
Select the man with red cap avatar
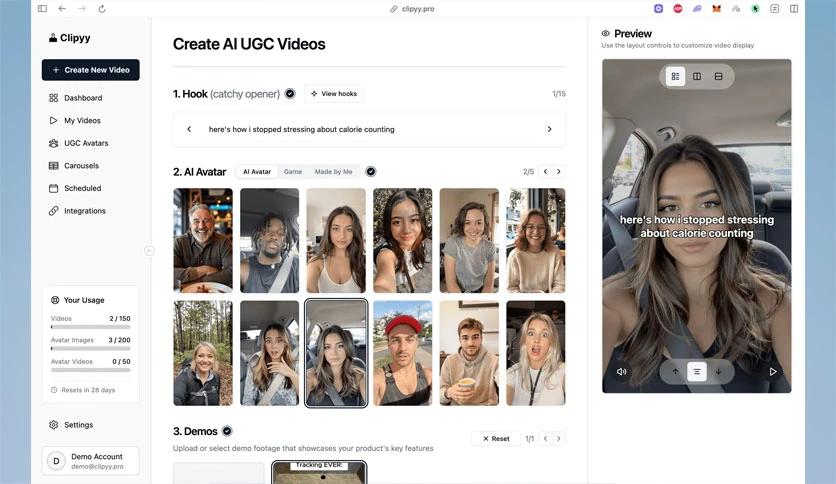tap(403, 353)
